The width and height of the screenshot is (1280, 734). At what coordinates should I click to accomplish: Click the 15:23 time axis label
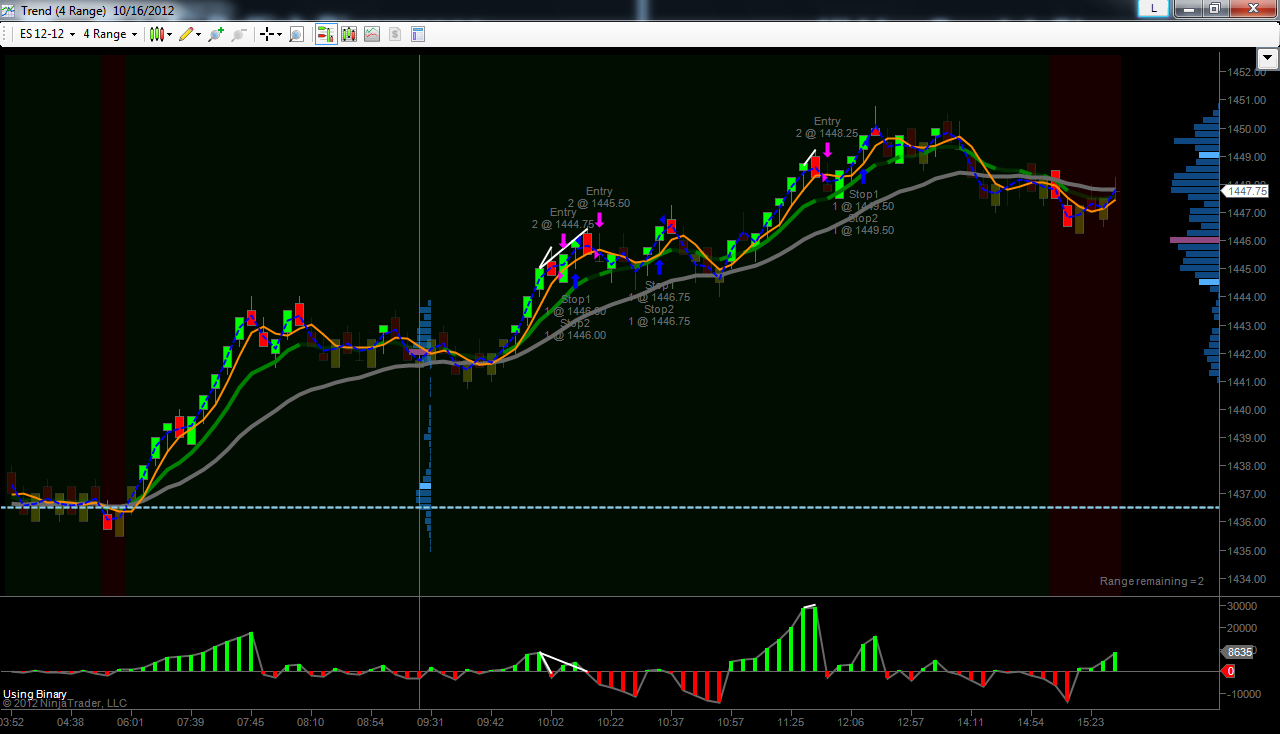(x=1091, y=722)
